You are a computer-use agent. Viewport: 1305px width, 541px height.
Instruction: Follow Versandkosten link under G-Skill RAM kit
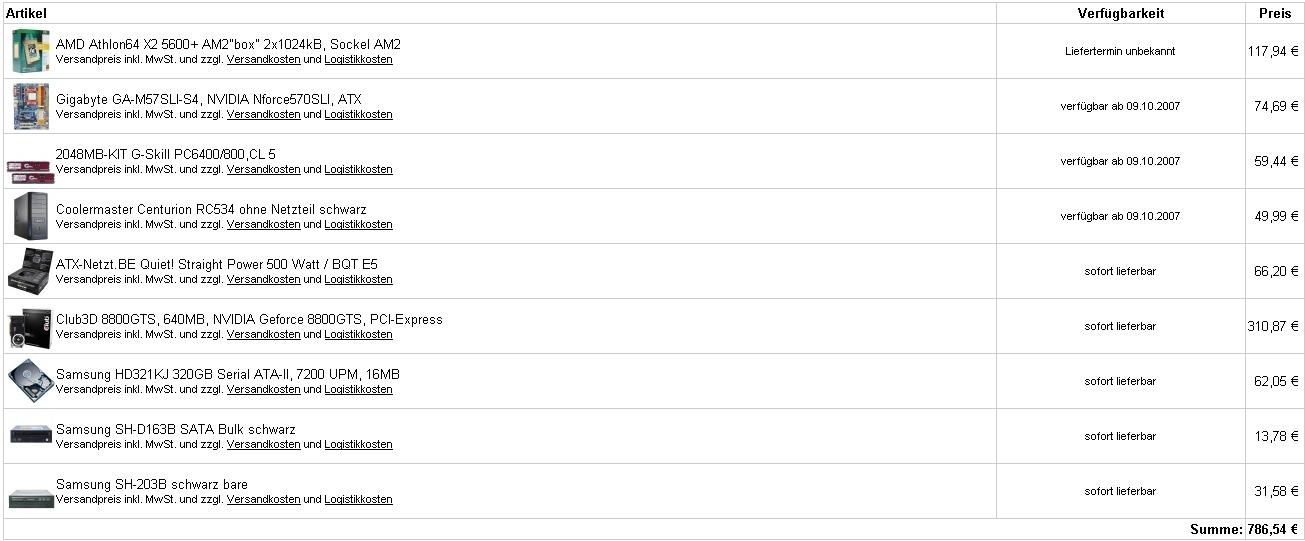263,169
